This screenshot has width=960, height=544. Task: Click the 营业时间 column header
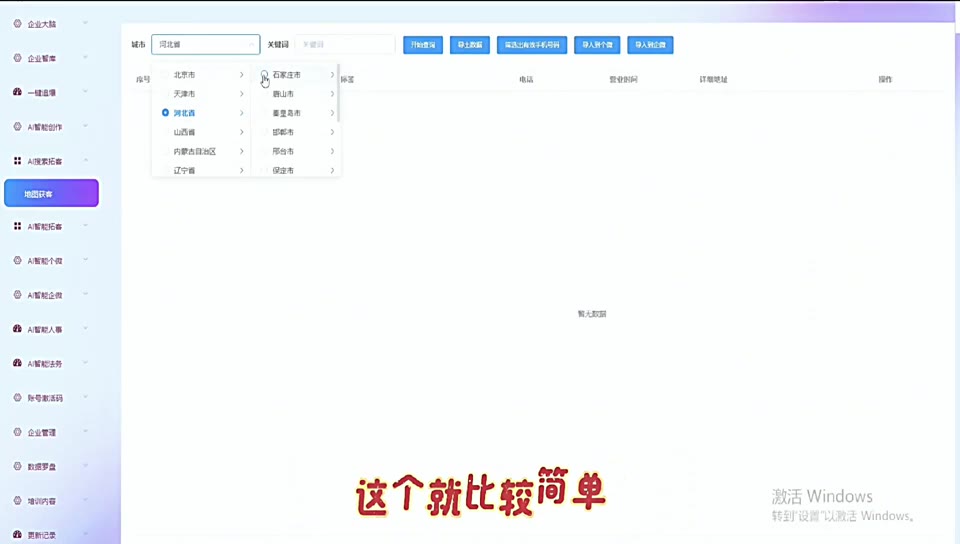pyautogui.click(x=623, y=80)
